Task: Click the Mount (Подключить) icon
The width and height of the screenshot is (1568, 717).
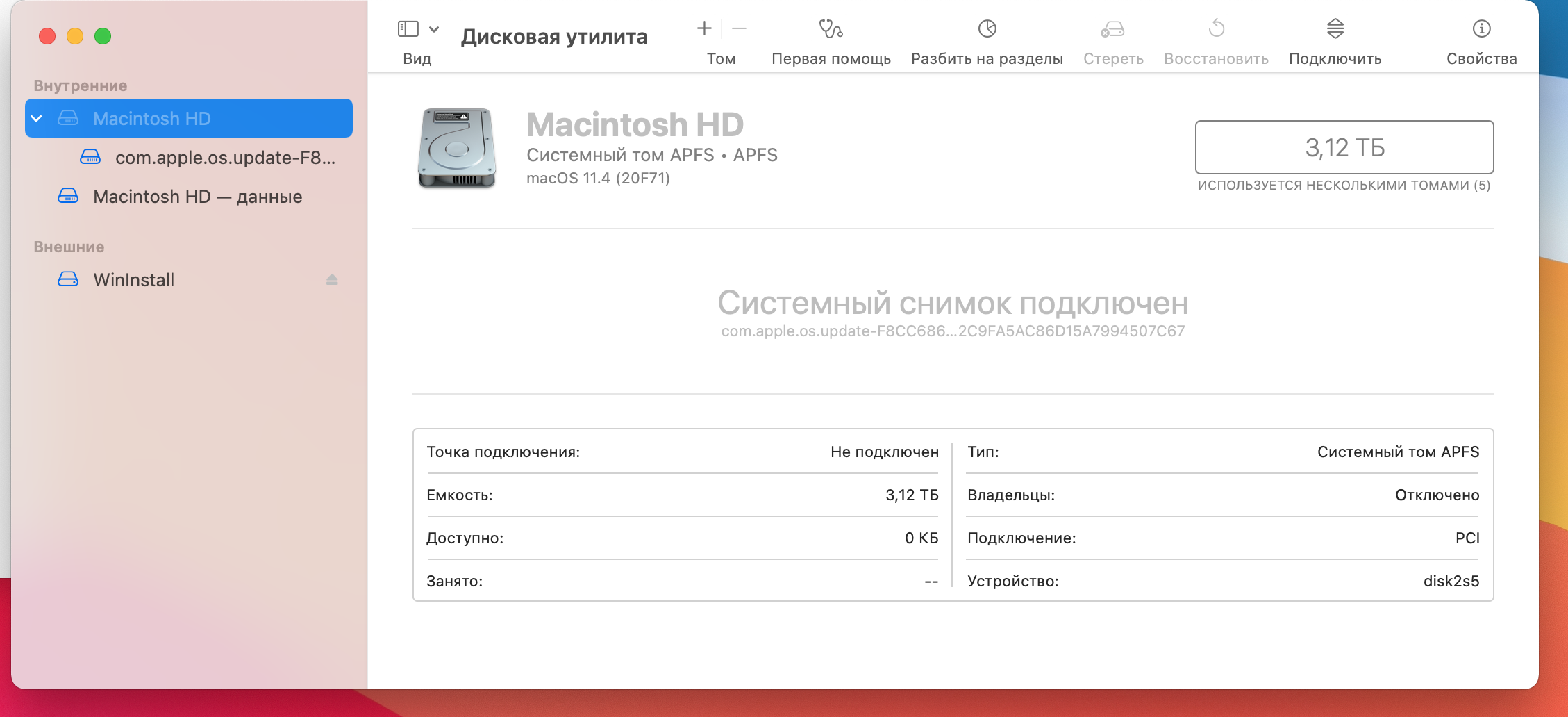Action: point(1335,28)
